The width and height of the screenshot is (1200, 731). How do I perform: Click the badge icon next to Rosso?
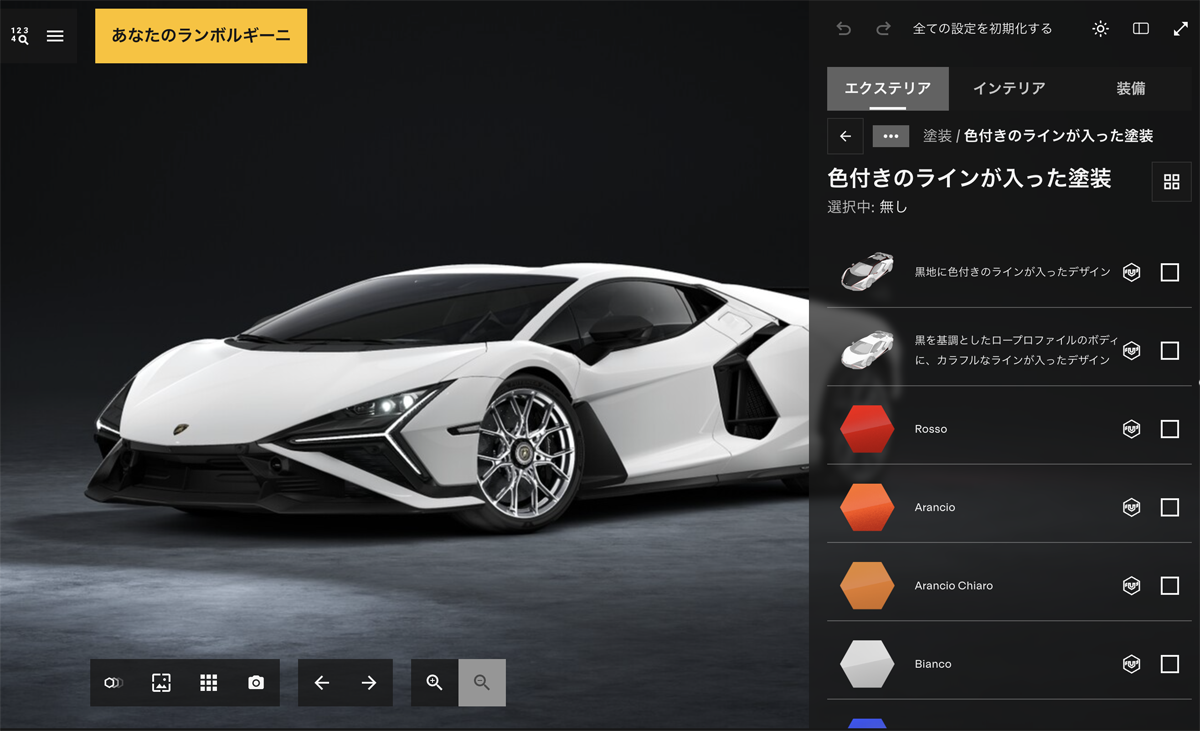pyautogui.click(x=1131, y=429)
